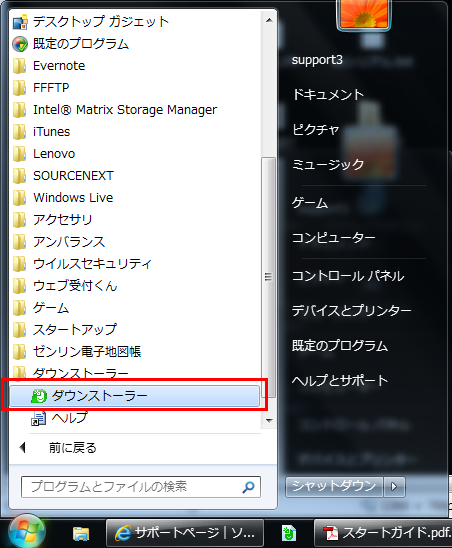This screenshot has width=452, height=548.
Task: Open the taskbar file explorer icon
Action: (81, 533)
